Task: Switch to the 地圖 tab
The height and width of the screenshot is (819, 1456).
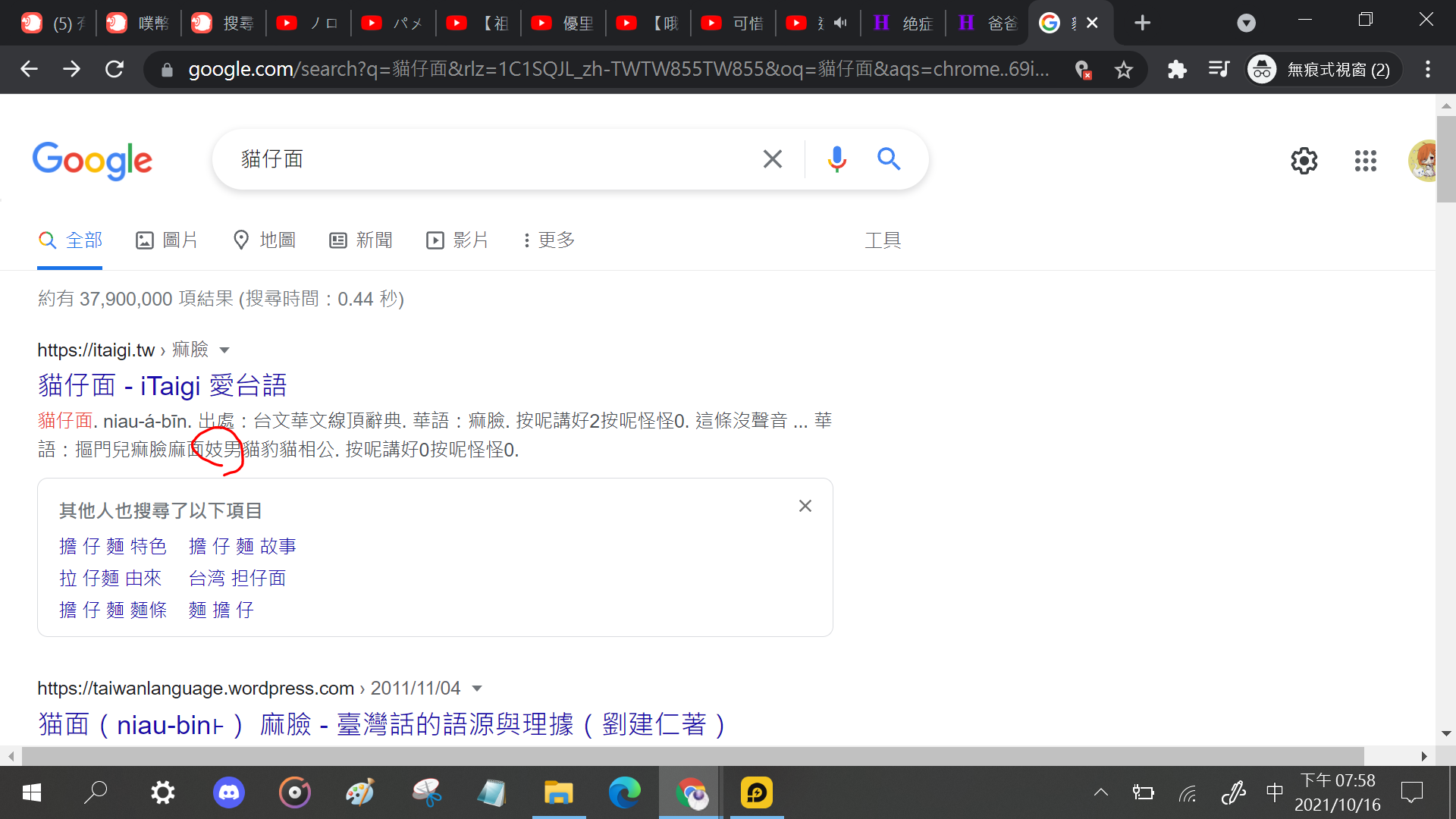Action: point(264,240)
